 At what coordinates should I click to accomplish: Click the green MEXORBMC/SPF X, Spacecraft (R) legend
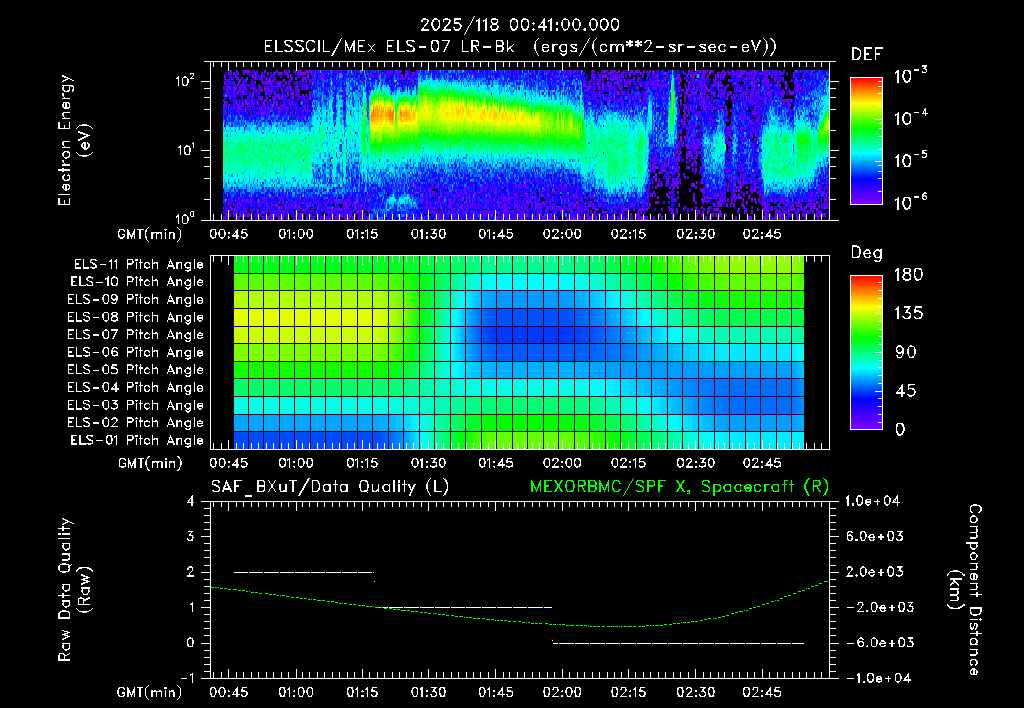click(x=679, y=487)
